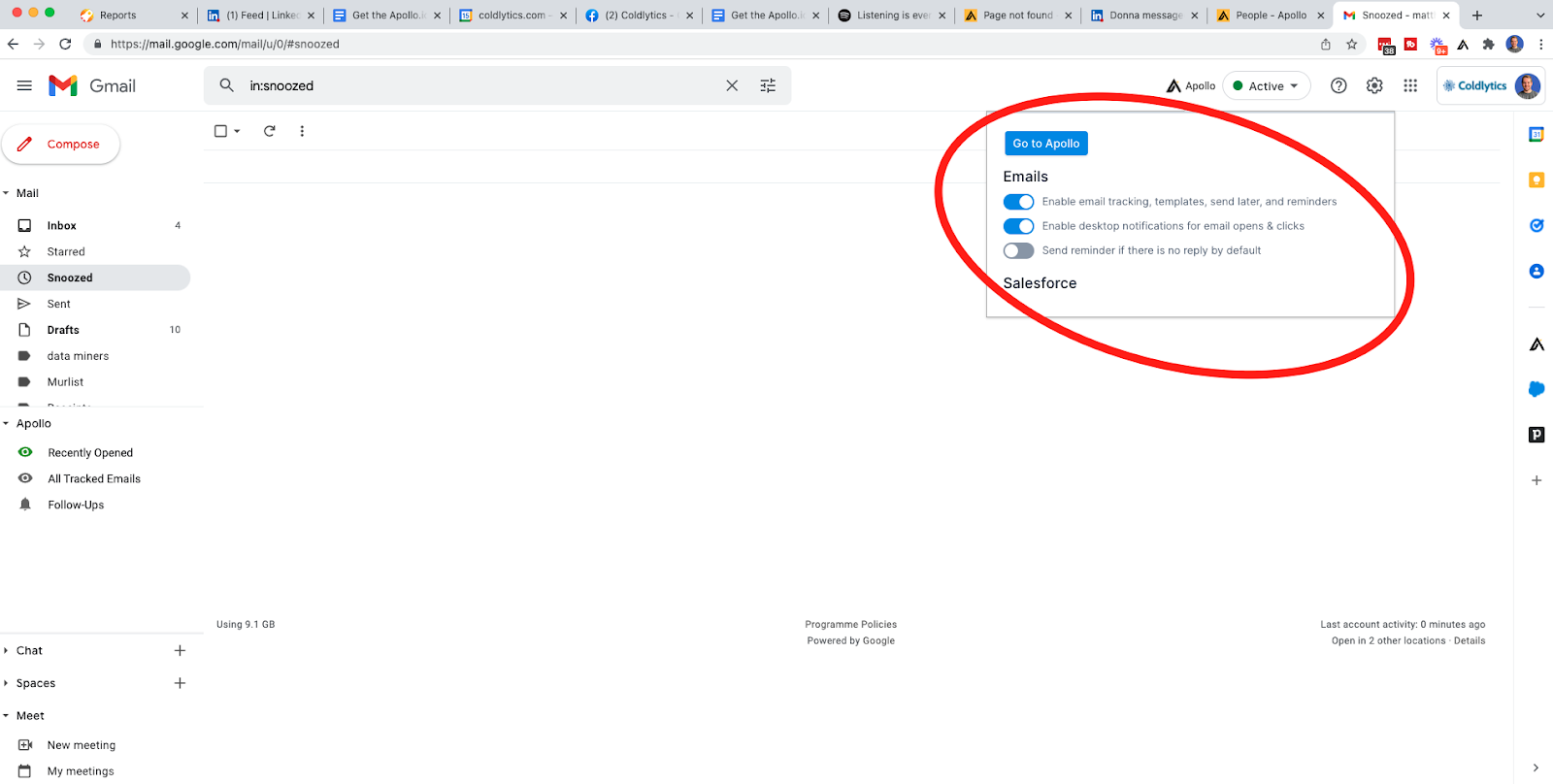The image size is (1553, 784).
Task: Open browser tab list chevron
Action: pyautogui.click(x=1540, y=15)
